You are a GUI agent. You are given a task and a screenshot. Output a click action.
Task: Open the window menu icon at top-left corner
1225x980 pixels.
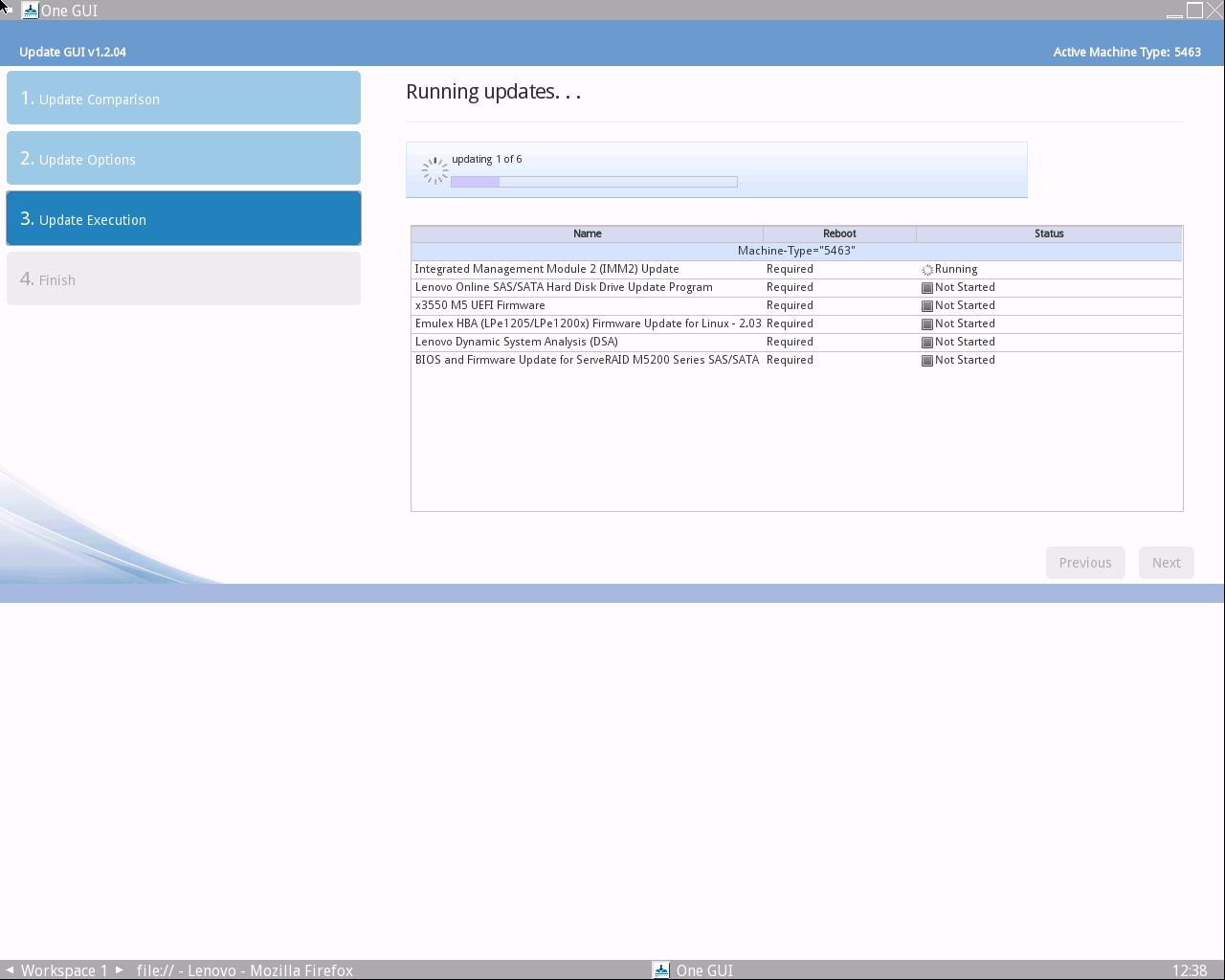tap(8, 10)
